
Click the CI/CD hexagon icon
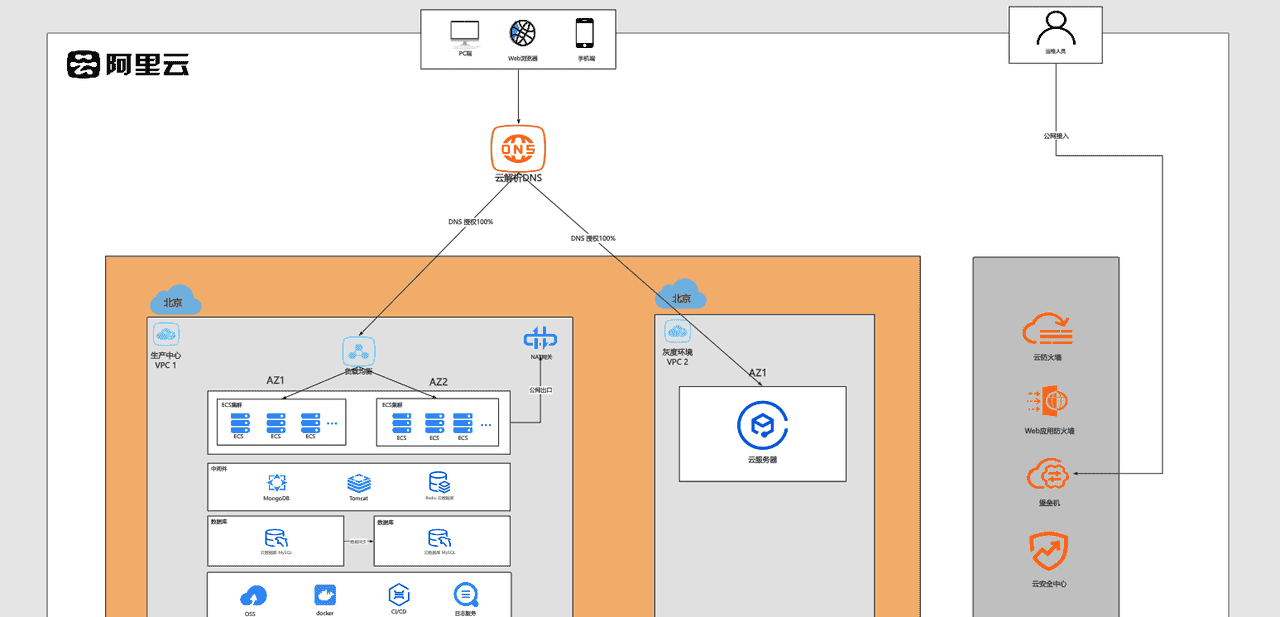click(x=398, y=594)
